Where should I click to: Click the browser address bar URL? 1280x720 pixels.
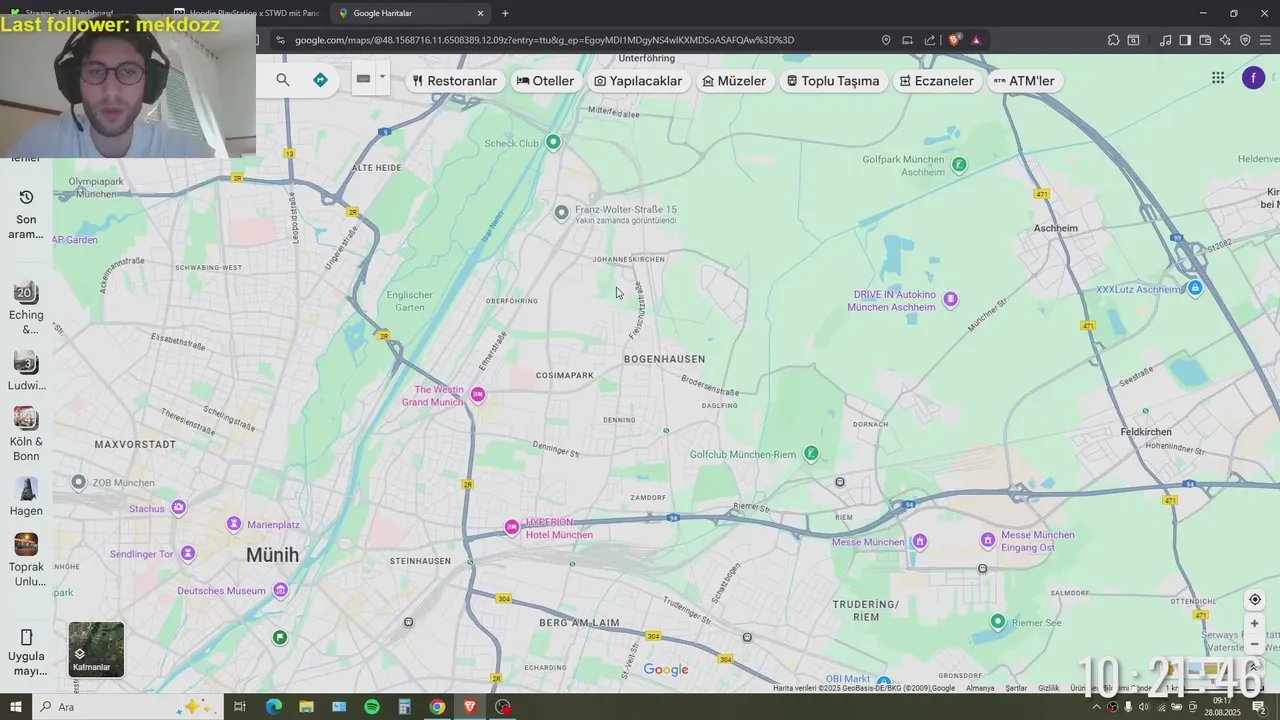pos(544,40)
